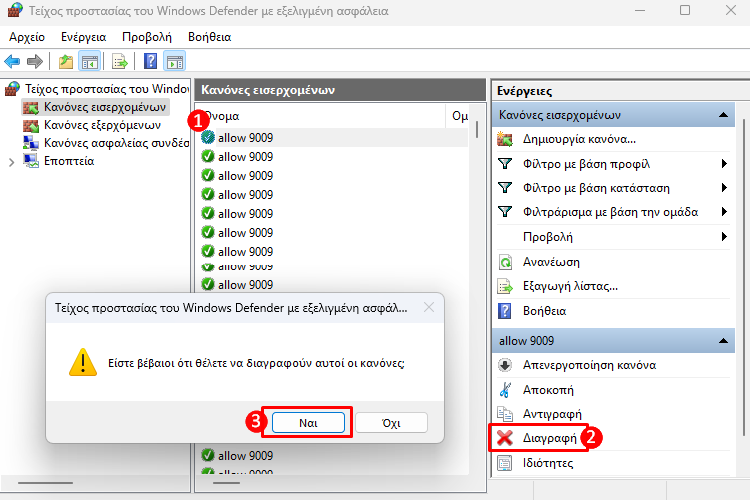Click the funnel icon beside Φίλτρο με βάση κατάσταση
Screen dimensions: 750x500
pos(505,188)
